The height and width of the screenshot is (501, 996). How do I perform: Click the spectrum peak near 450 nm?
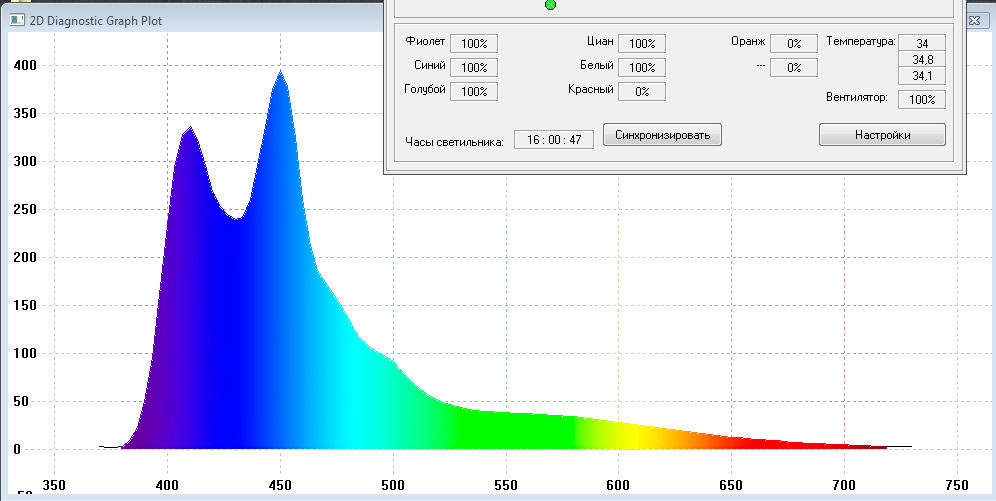[280, 71]
